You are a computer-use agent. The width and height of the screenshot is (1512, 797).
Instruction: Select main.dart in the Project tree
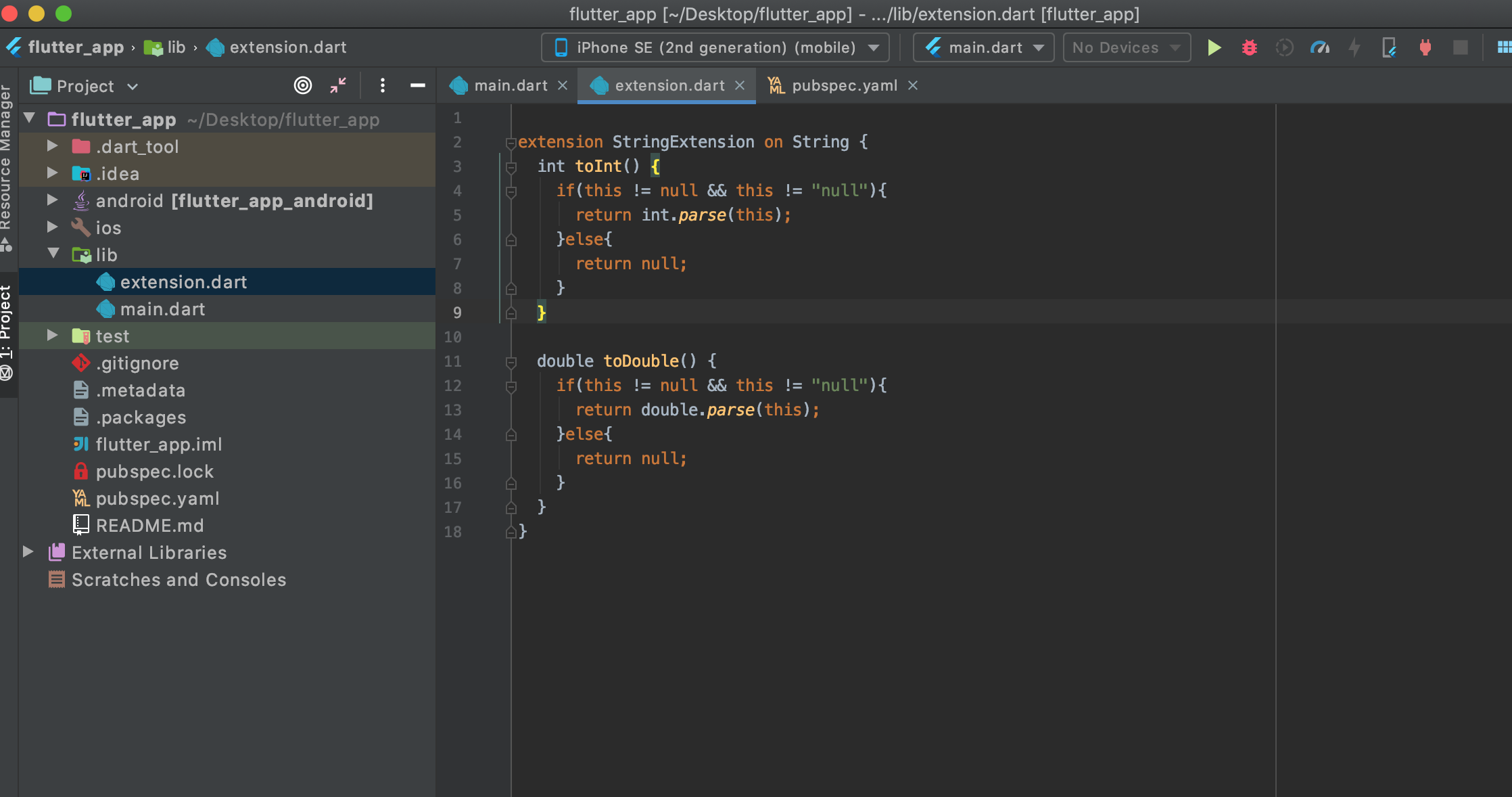162,309
